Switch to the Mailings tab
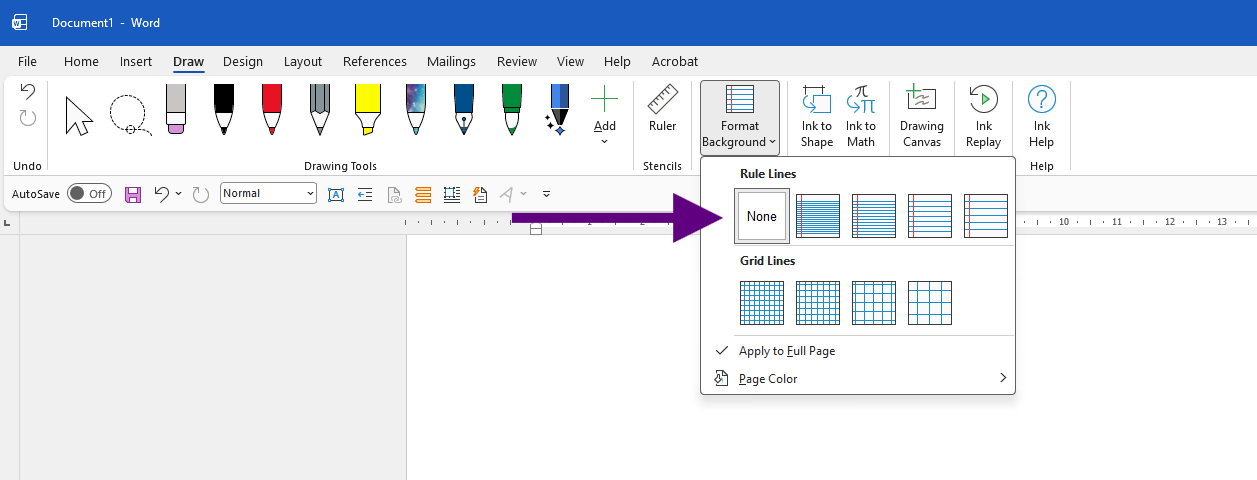The height and width of the screenshot is (480, 1257). pos(451,61)
